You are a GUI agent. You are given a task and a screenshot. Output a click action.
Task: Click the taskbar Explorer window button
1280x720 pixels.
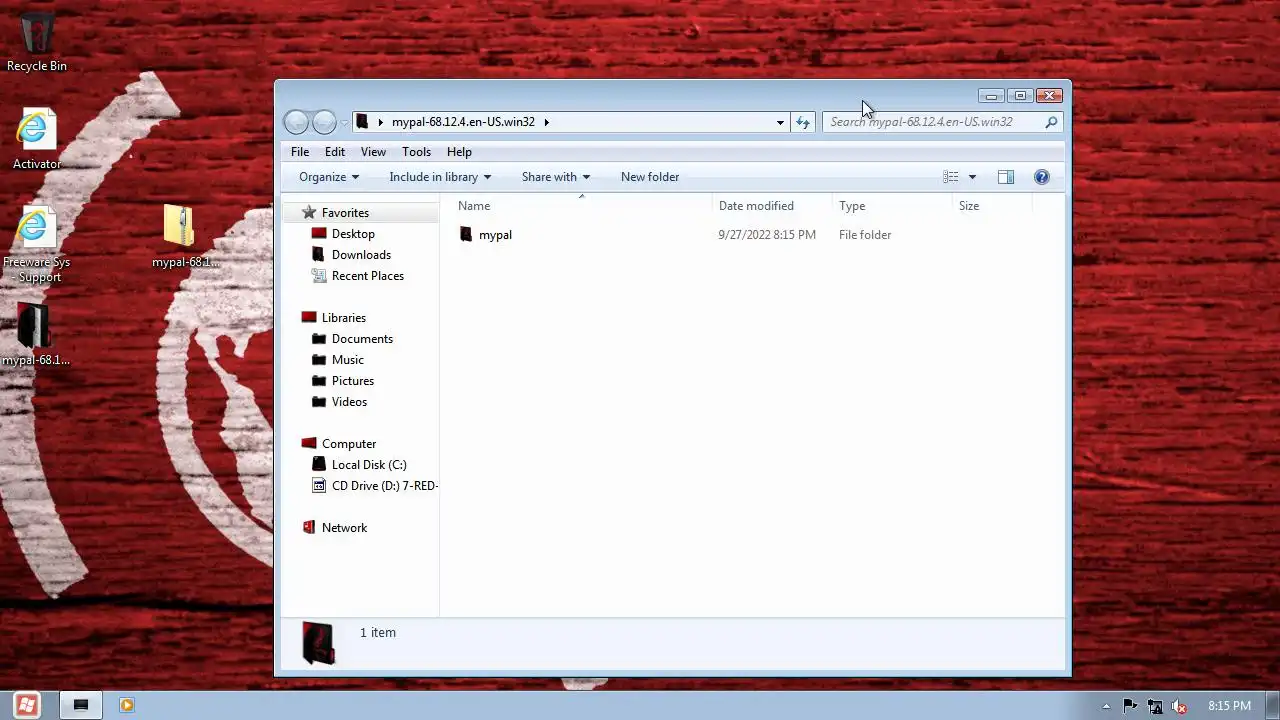click(x=81, y=705)
